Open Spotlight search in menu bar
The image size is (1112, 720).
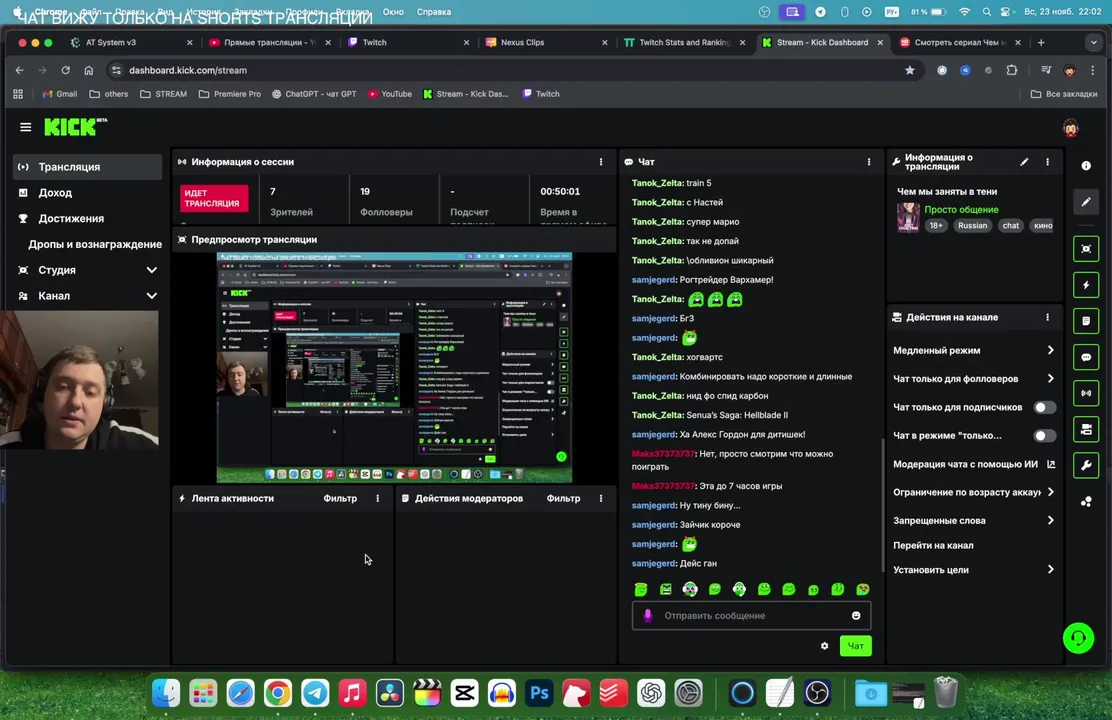[986, 12]
